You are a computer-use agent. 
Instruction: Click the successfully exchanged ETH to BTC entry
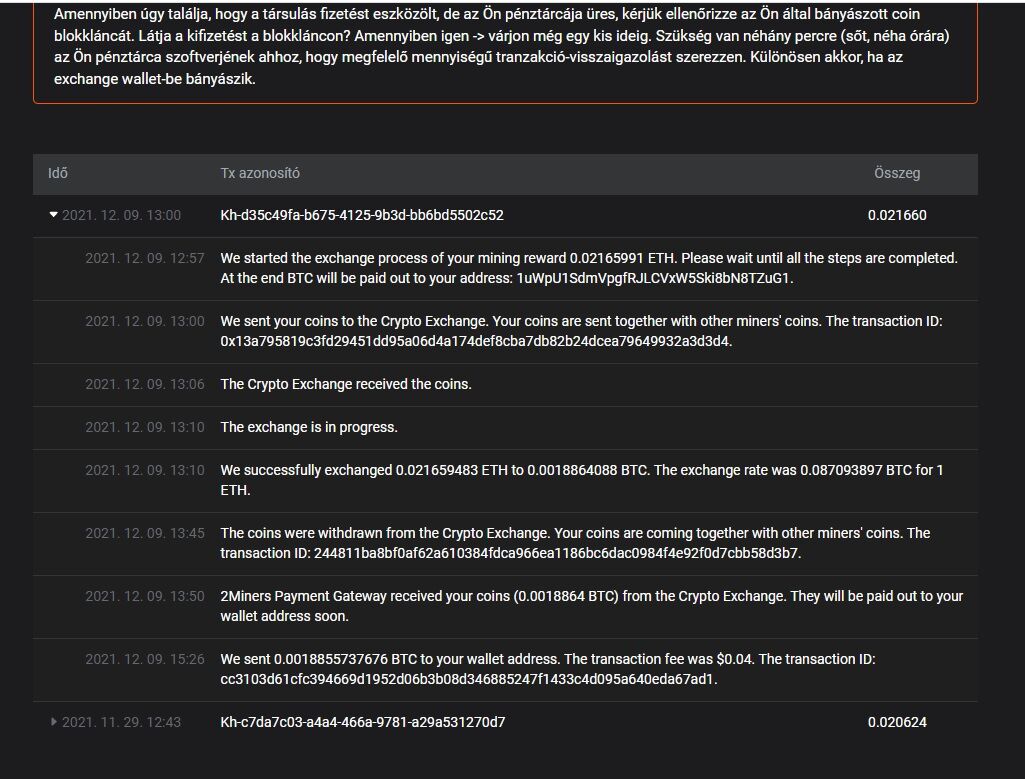click(581, 480)
